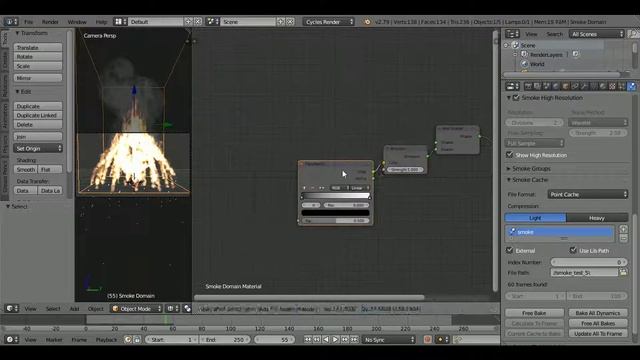The width and height of the screenshot is (640, 360).
Task: Open the Help menu
Action: 101,22
